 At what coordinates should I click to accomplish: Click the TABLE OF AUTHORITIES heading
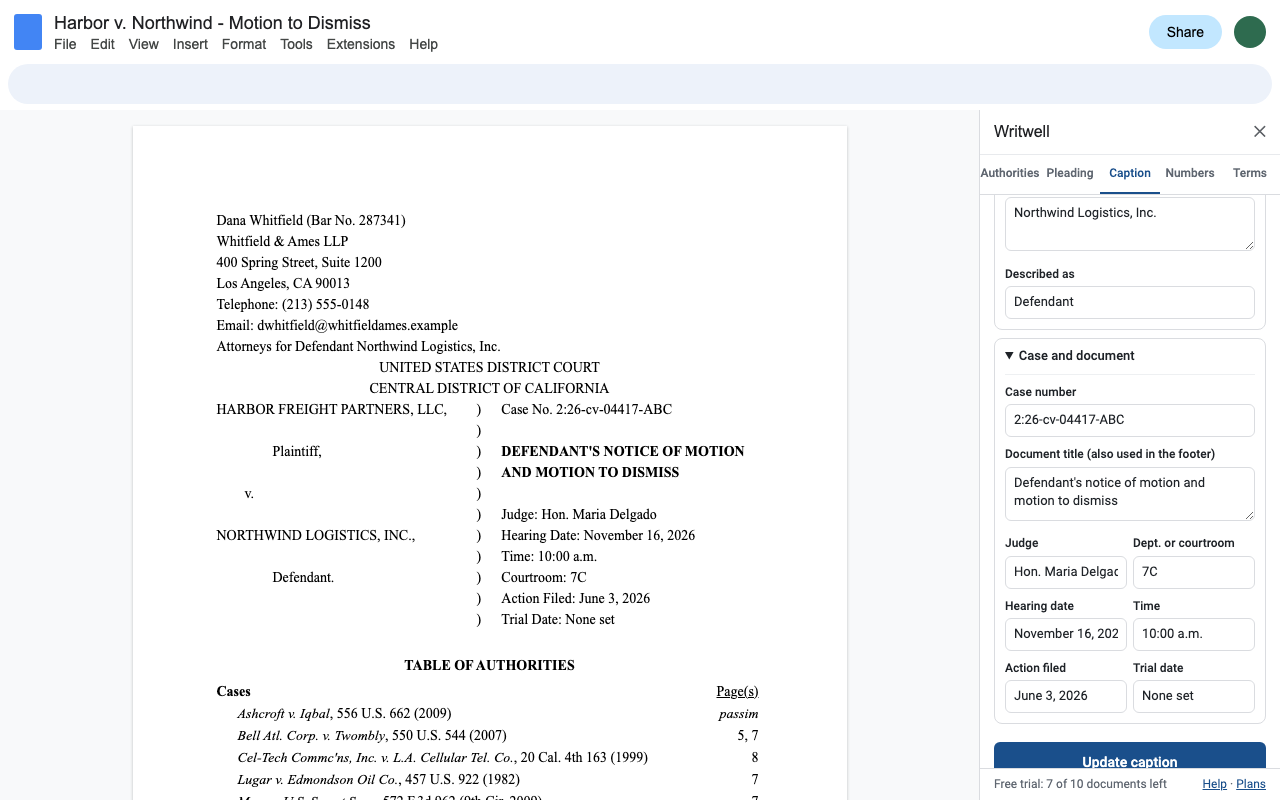coord(489,665)
